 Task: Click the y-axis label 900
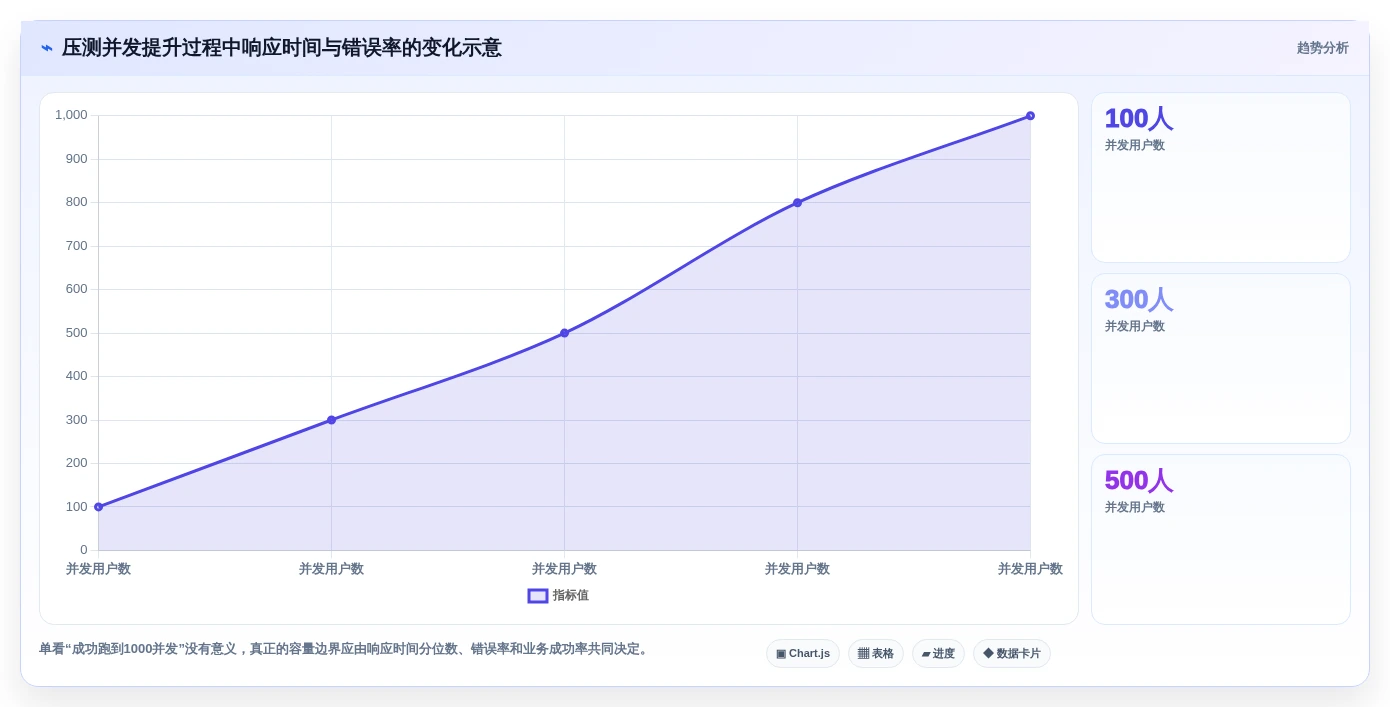coord(77,159)
